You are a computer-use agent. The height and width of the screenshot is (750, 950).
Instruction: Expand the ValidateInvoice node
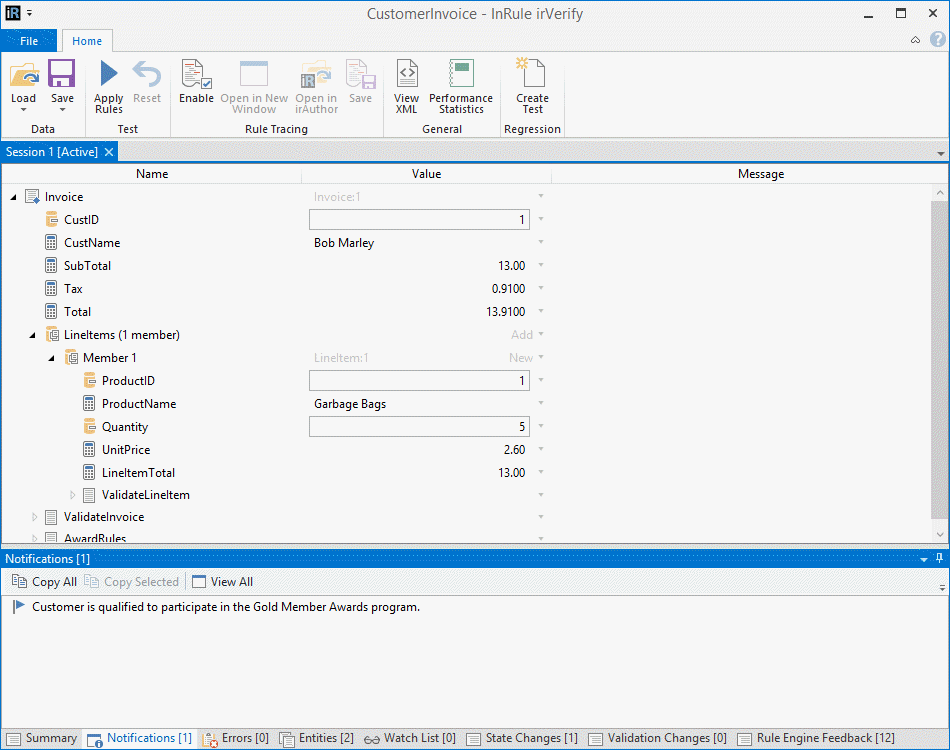(34, 517)
